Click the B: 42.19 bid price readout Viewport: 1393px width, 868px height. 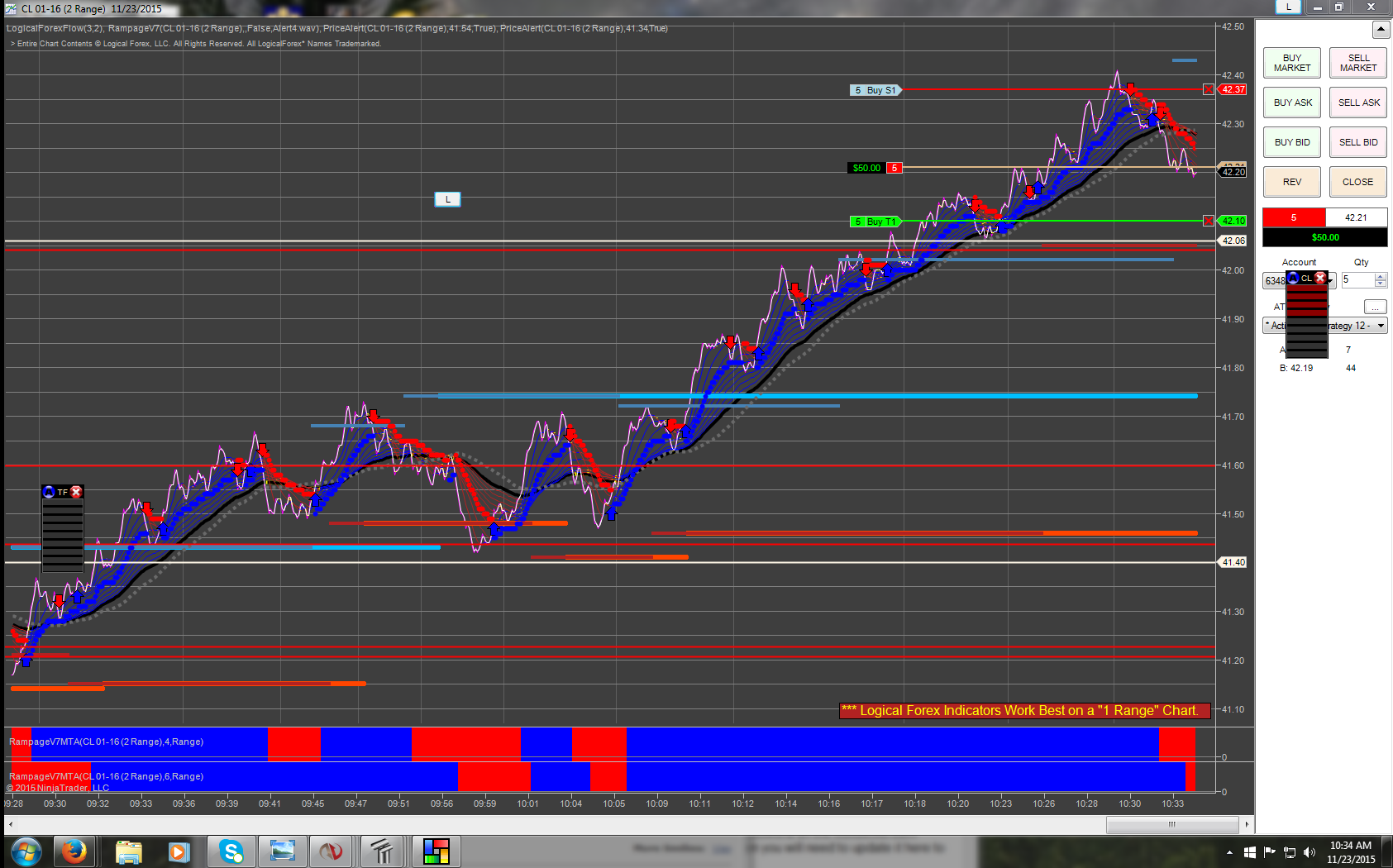pos(1295,368)
